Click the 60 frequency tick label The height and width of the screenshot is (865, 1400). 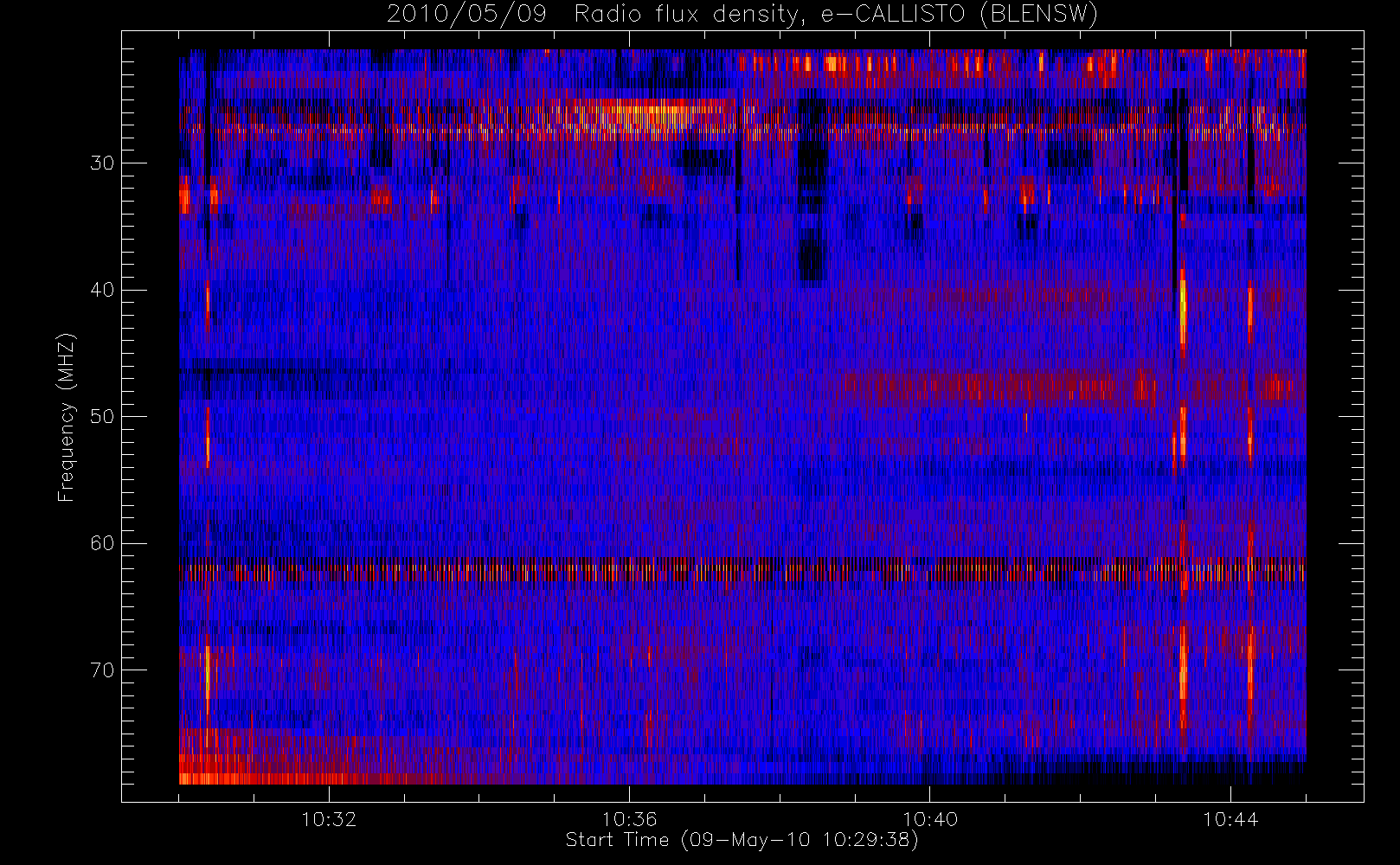[x=102, y=543]
